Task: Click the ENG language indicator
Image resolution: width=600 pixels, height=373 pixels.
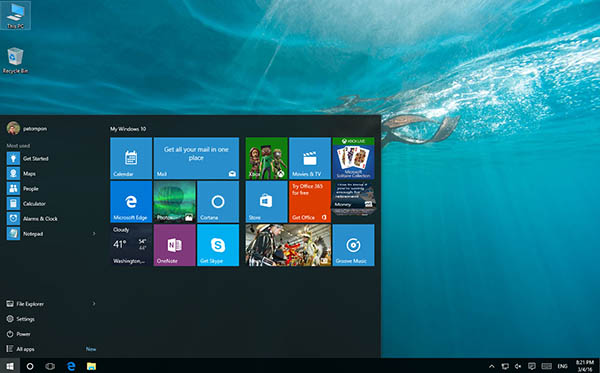Action: click(562, 366)
